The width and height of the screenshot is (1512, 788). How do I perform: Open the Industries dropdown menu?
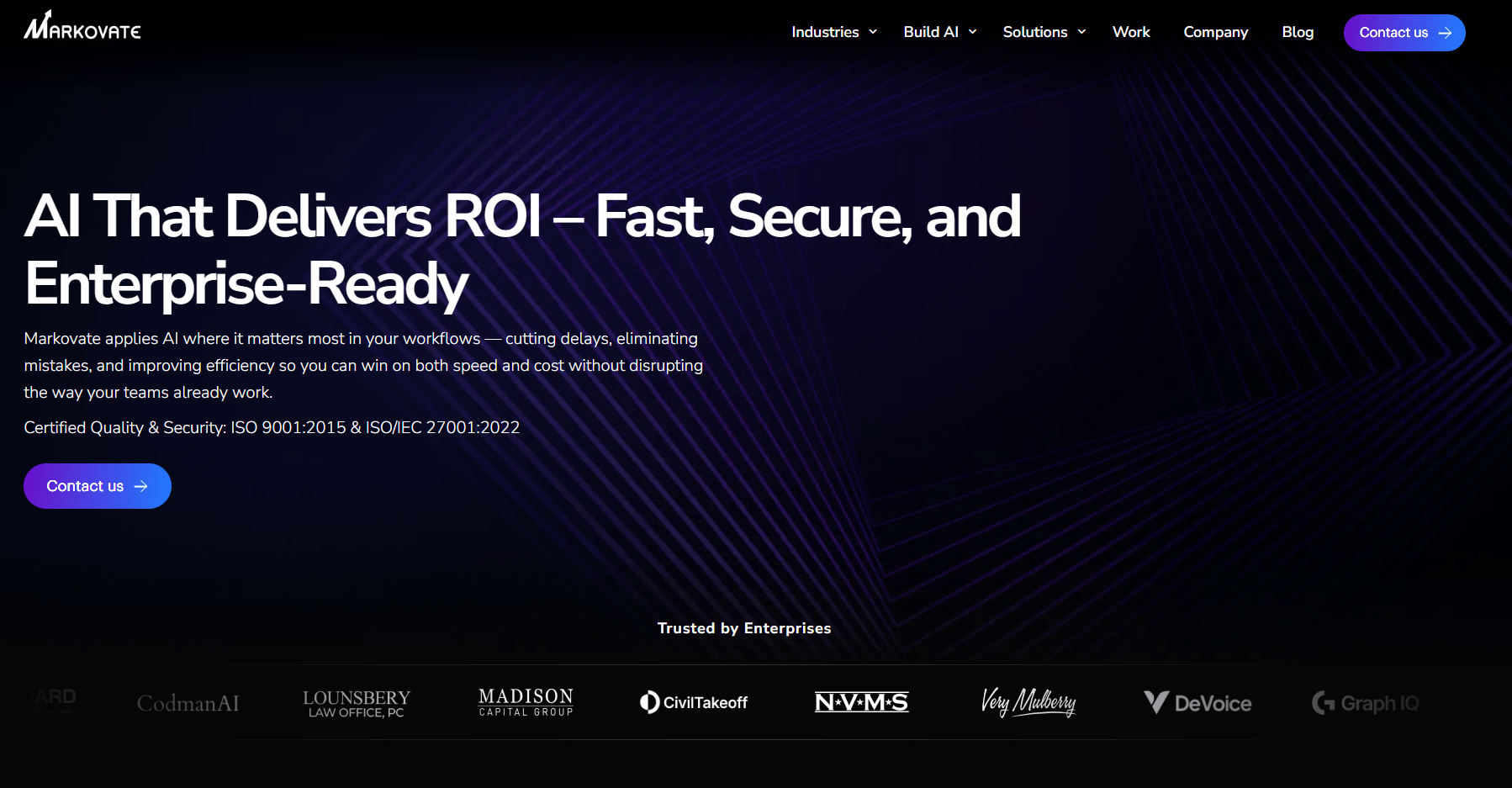(x=834, y=32)
